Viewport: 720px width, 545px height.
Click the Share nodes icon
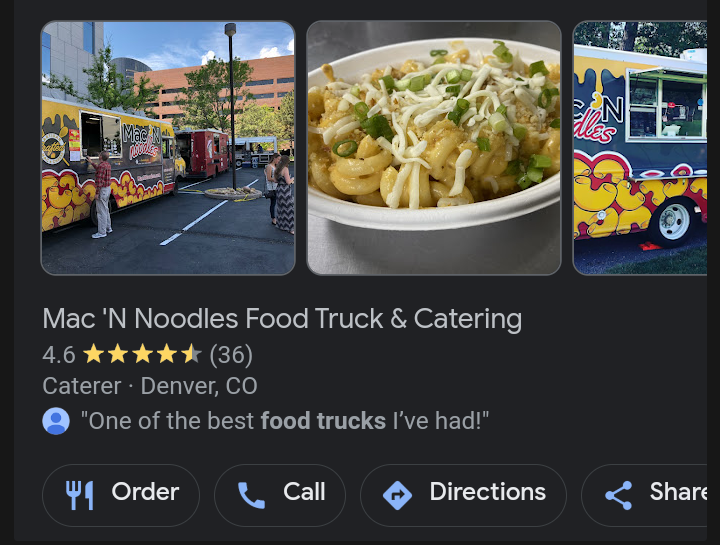[619, 495]
